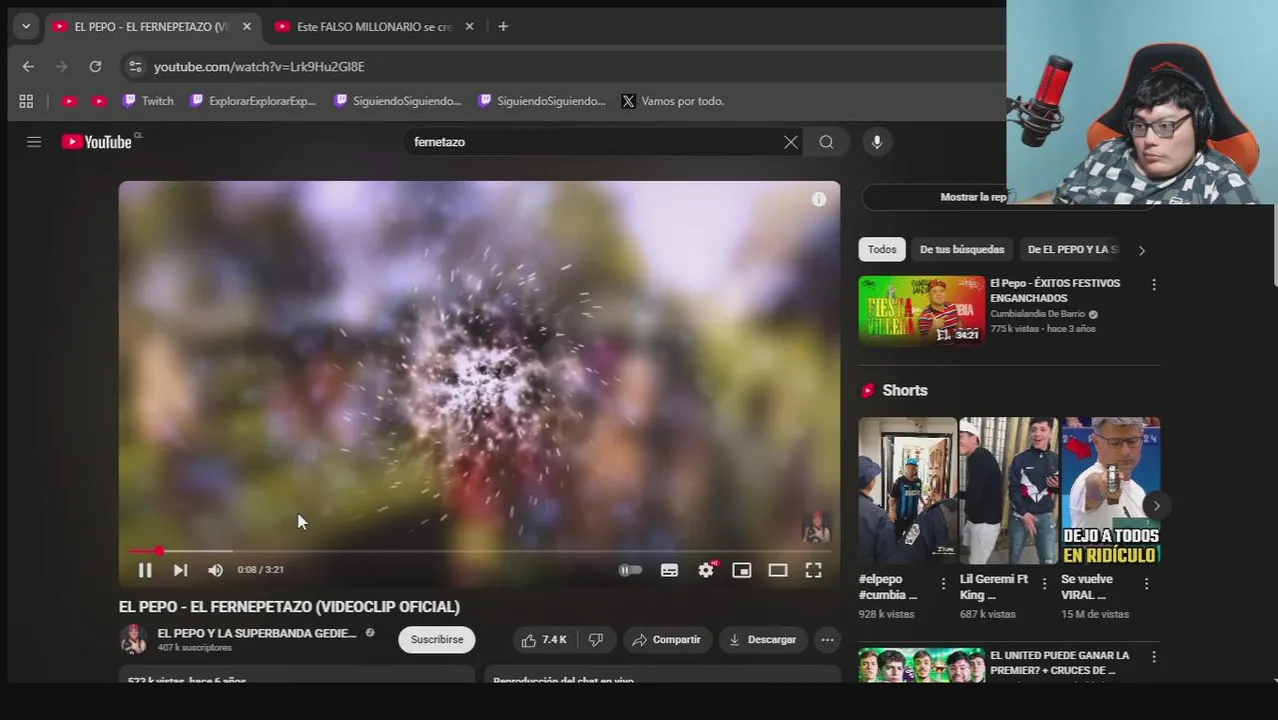The width and height of the screenshot is (1278, 720).
Task: Focus the address bar URL
Action: point(259,67)
